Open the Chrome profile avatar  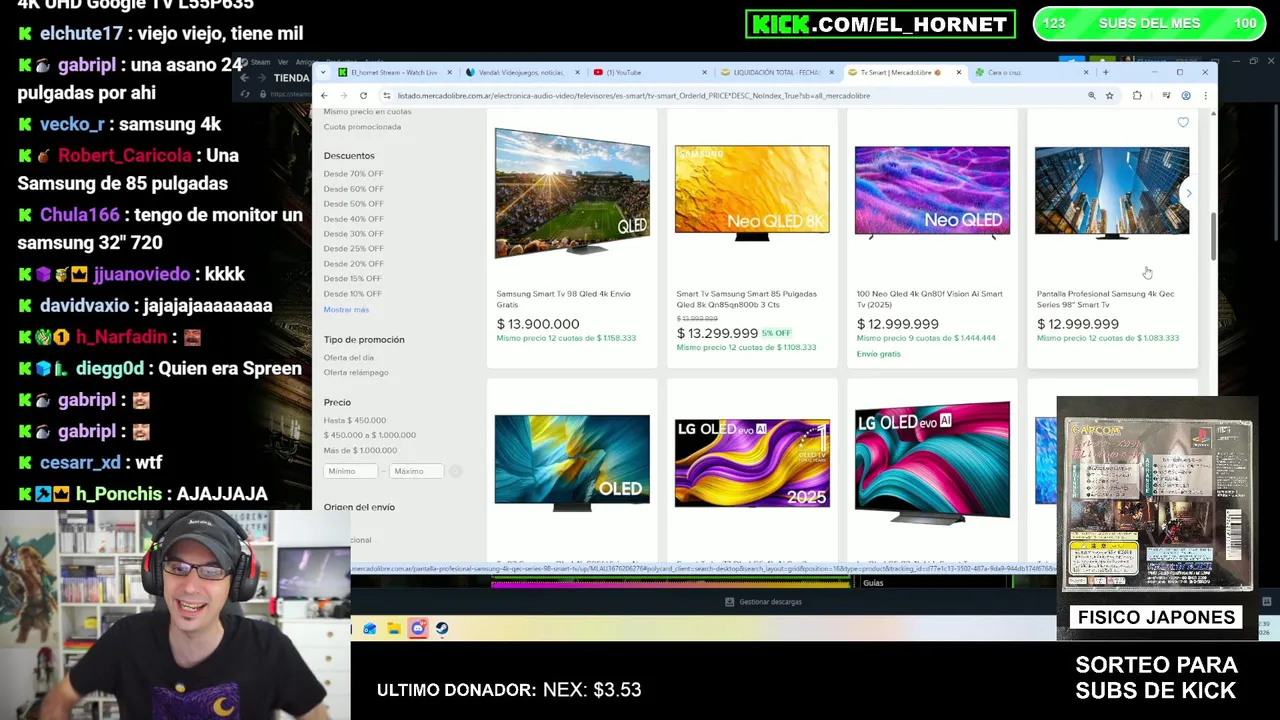pos(1186,96)
